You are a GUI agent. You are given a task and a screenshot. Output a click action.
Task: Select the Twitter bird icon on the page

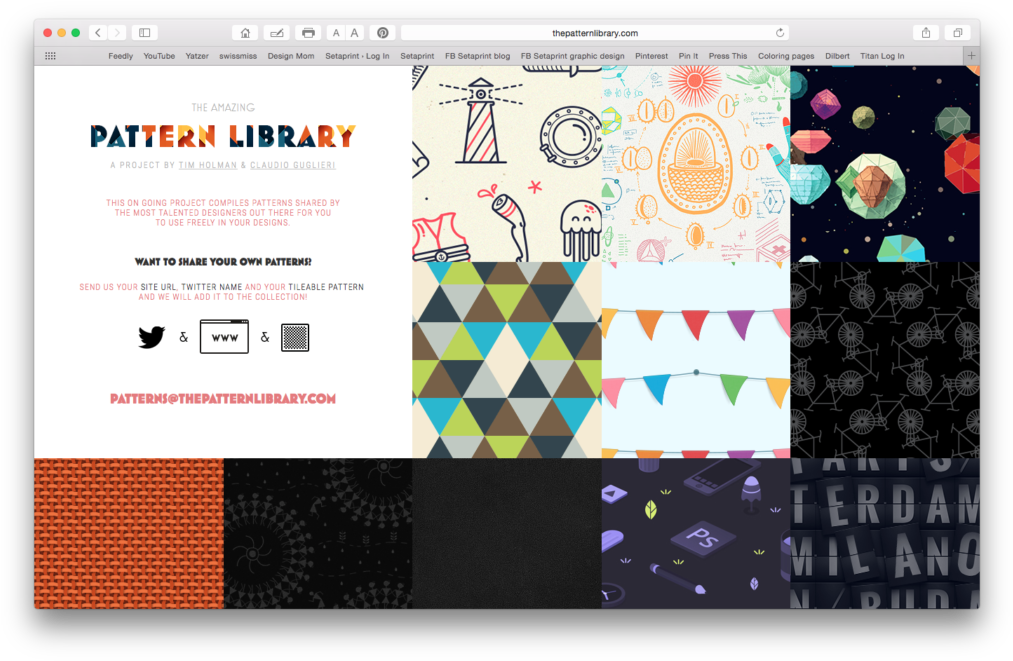point(150,337)
